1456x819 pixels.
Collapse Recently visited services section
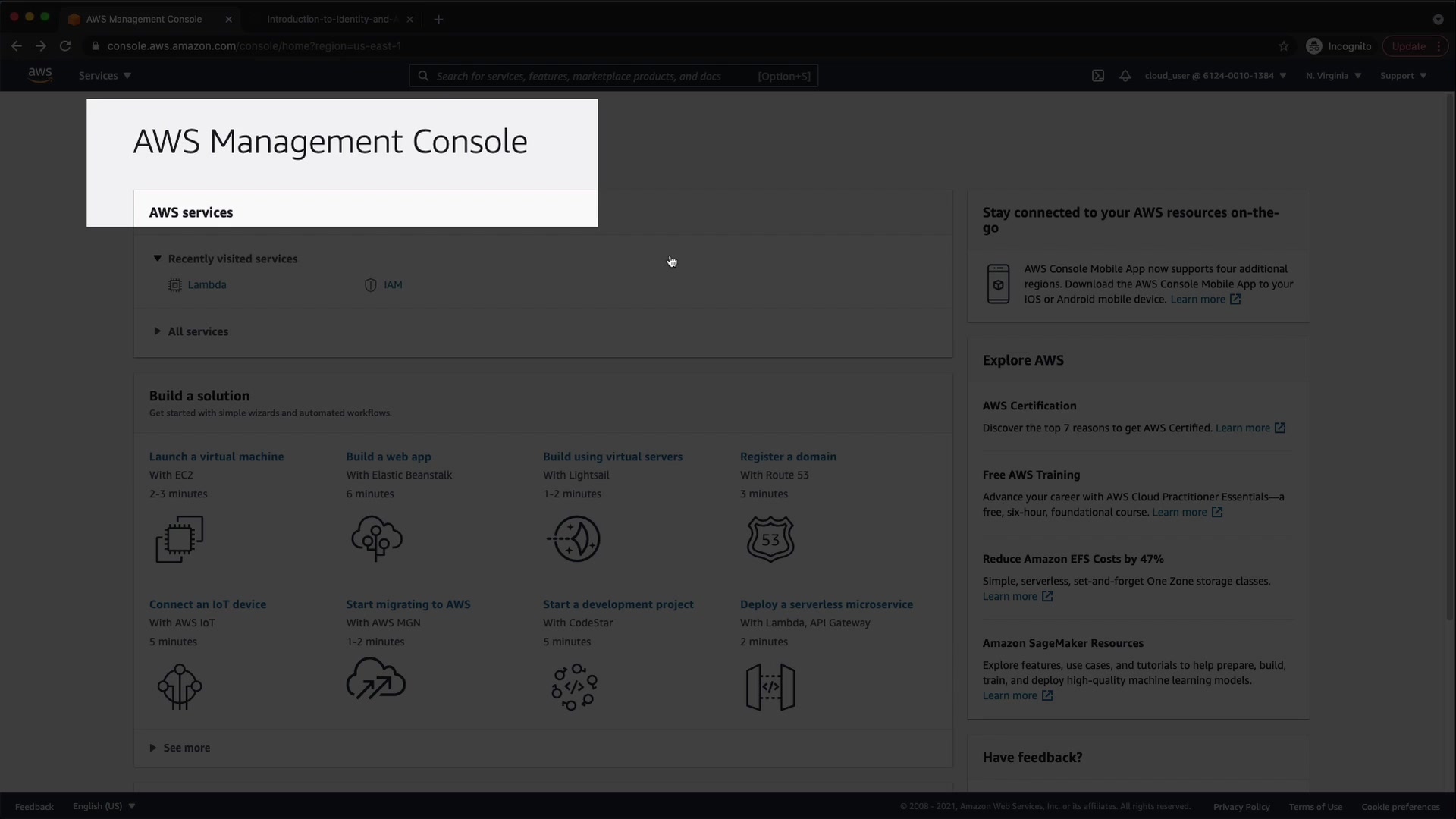[x=157, y=259]
